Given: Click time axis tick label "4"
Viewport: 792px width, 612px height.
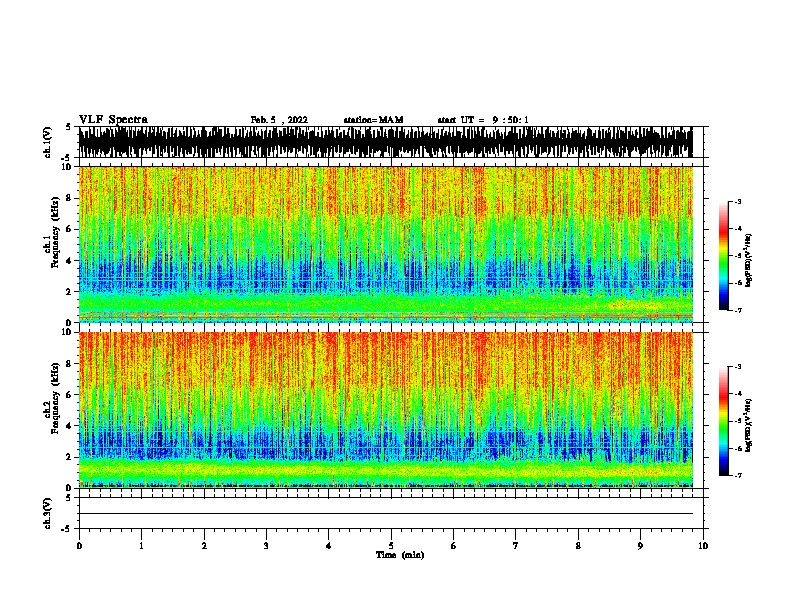Looking at the screenshot, I should pos(329,546).
